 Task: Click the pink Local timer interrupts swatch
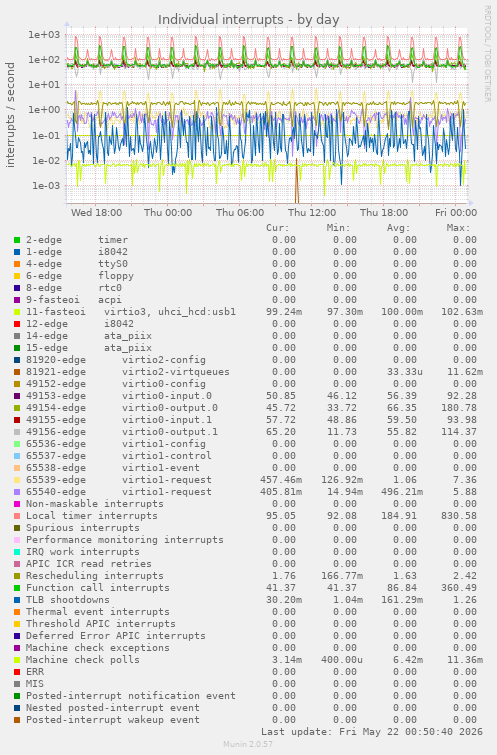[x=17, y=516]
